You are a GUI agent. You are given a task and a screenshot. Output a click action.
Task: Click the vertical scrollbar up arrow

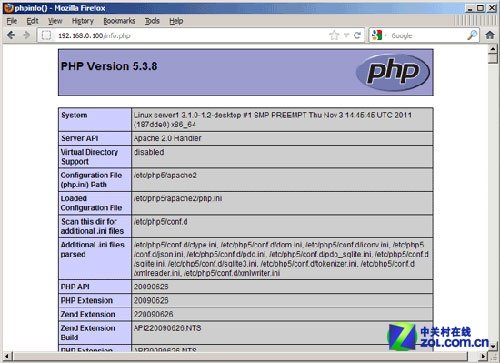[493, 49]
